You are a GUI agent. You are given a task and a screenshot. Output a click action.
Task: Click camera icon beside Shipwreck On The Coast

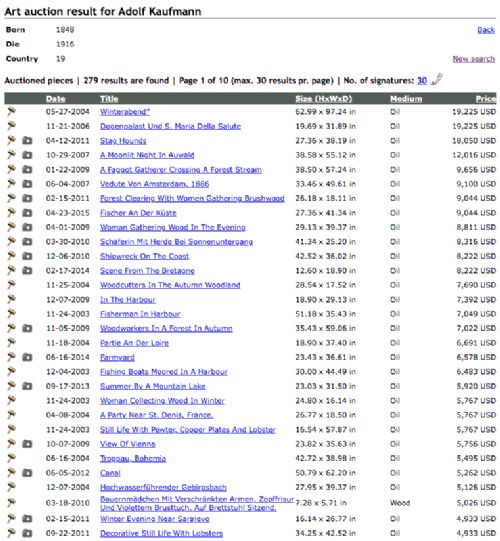point(27,256)
